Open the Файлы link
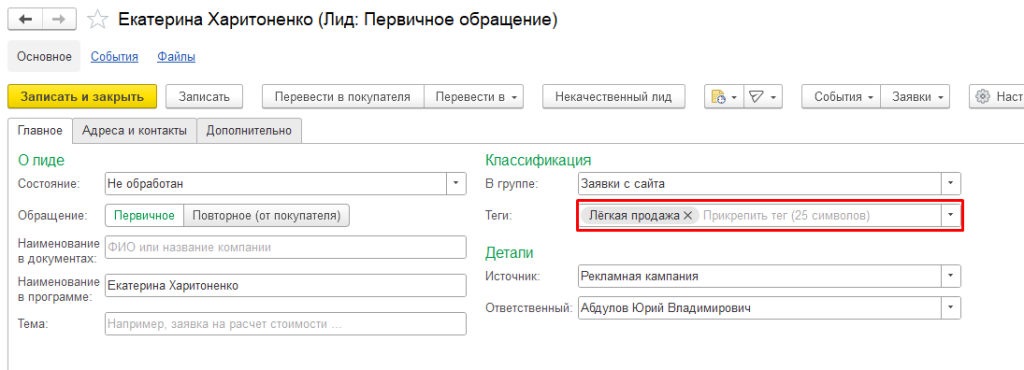 [x=176, y=57]
